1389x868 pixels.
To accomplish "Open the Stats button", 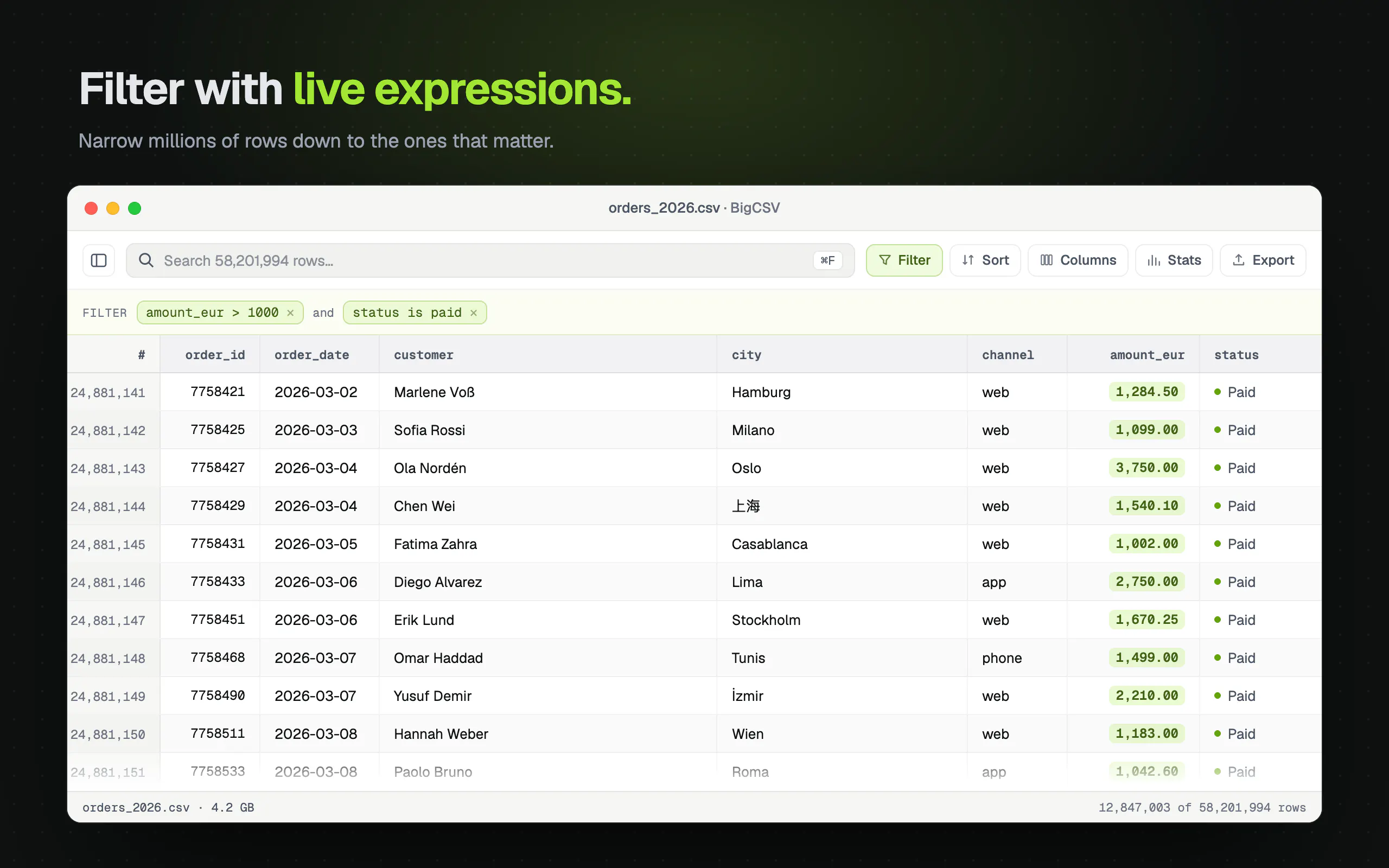I will point(1174,260).
